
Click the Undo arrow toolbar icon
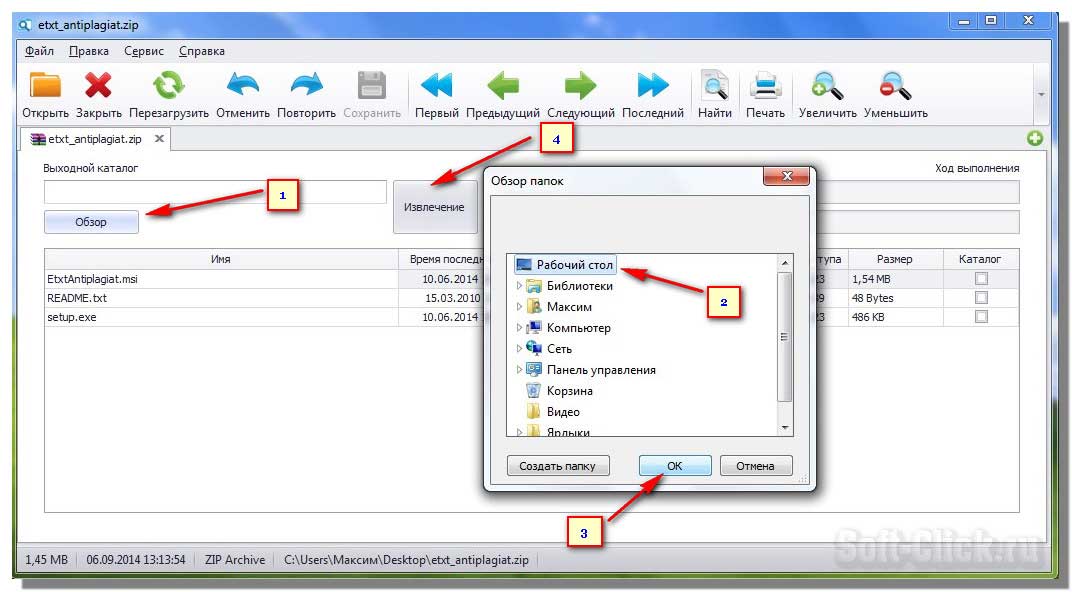(243, 86)
